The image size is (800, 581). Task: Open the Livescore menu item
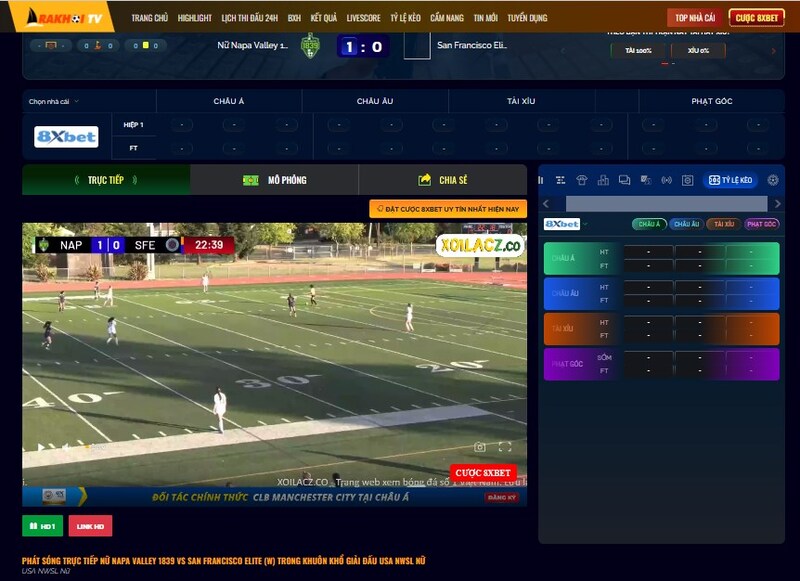coord(363,18)
